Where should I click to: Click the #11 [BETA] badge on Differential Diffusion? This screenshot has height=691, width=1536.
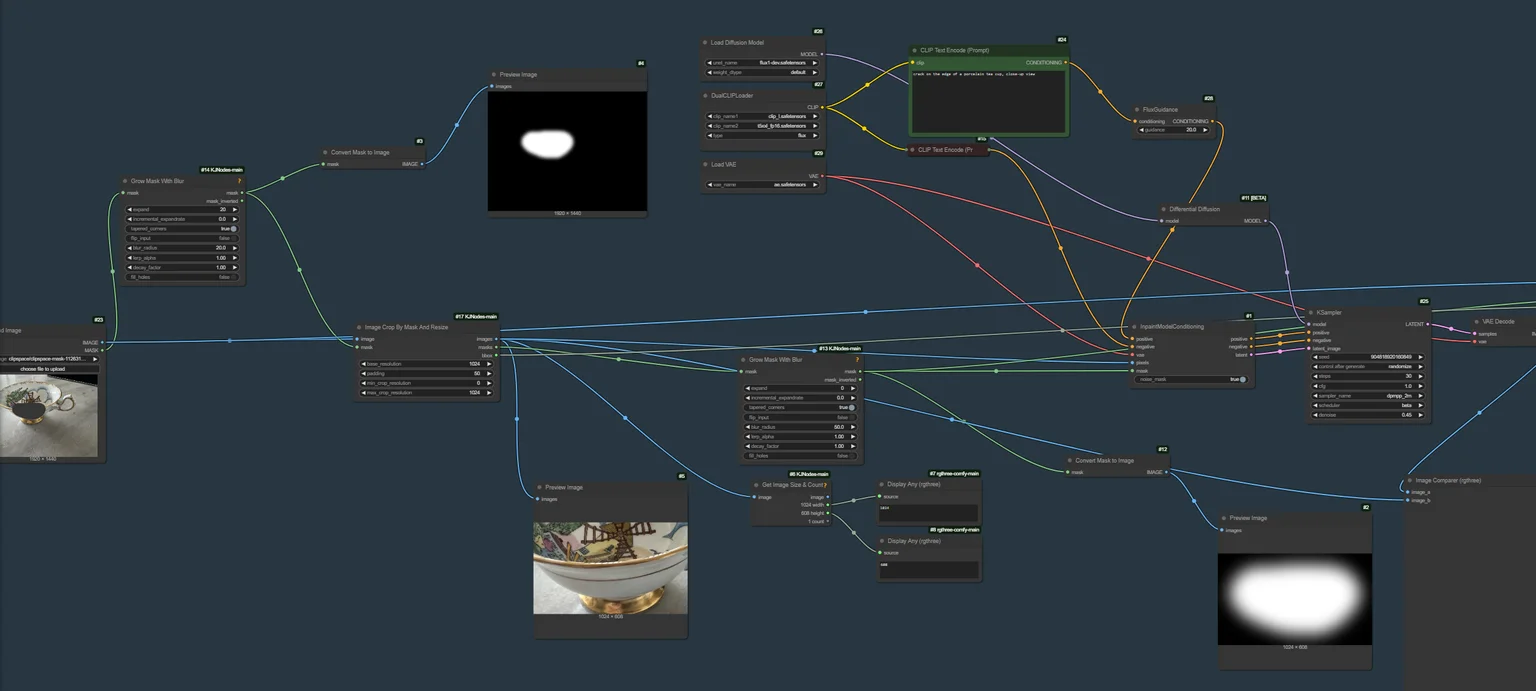pos(1254,198)
